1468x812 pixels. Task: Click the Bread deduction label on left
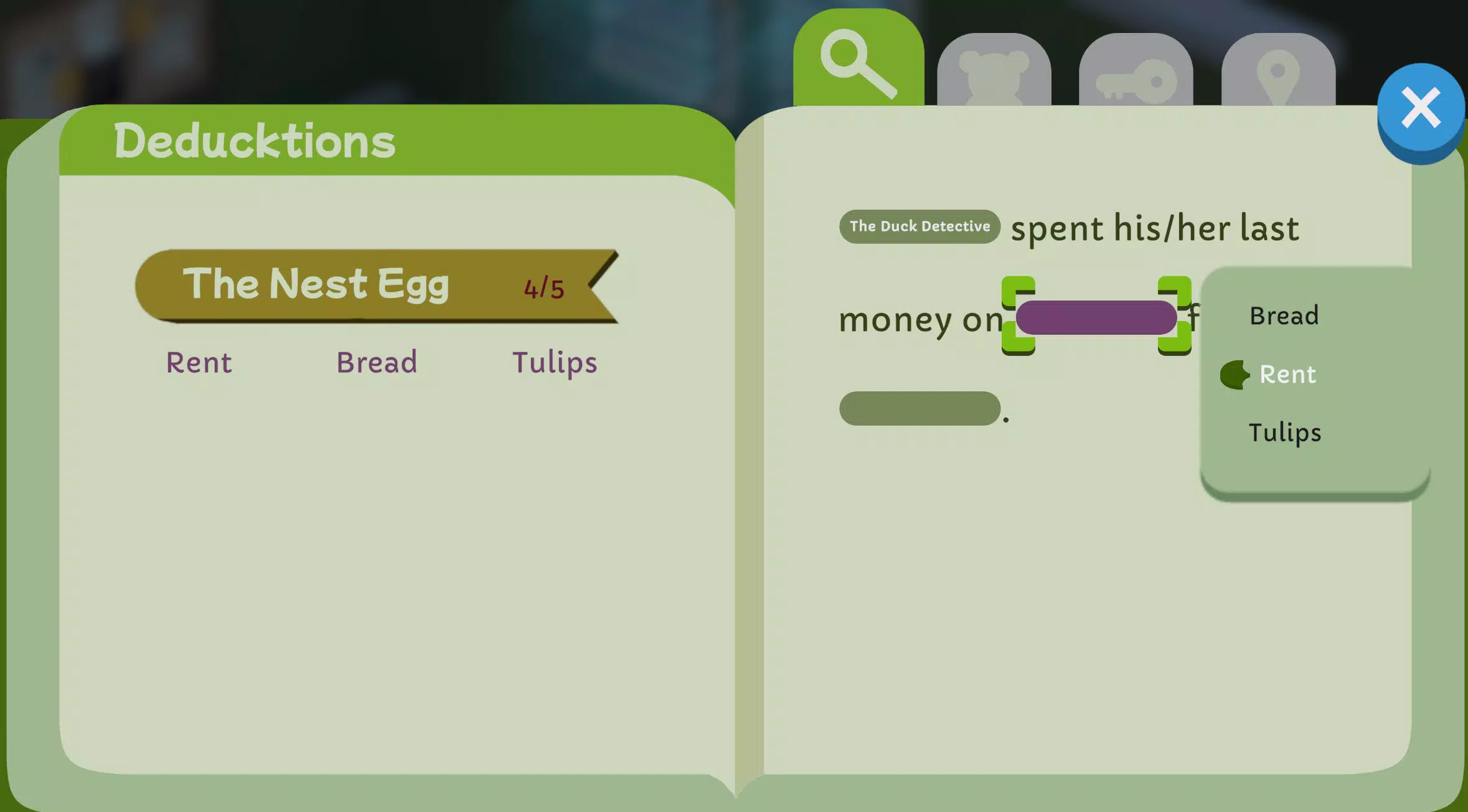[x=377, y=362]
